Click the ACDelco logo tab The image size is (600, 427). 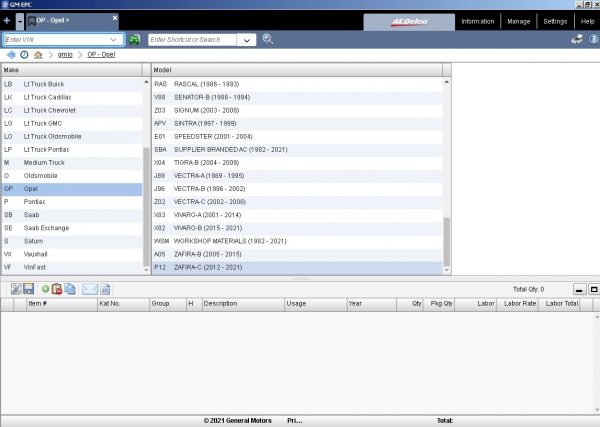click(x=409, y=22)
